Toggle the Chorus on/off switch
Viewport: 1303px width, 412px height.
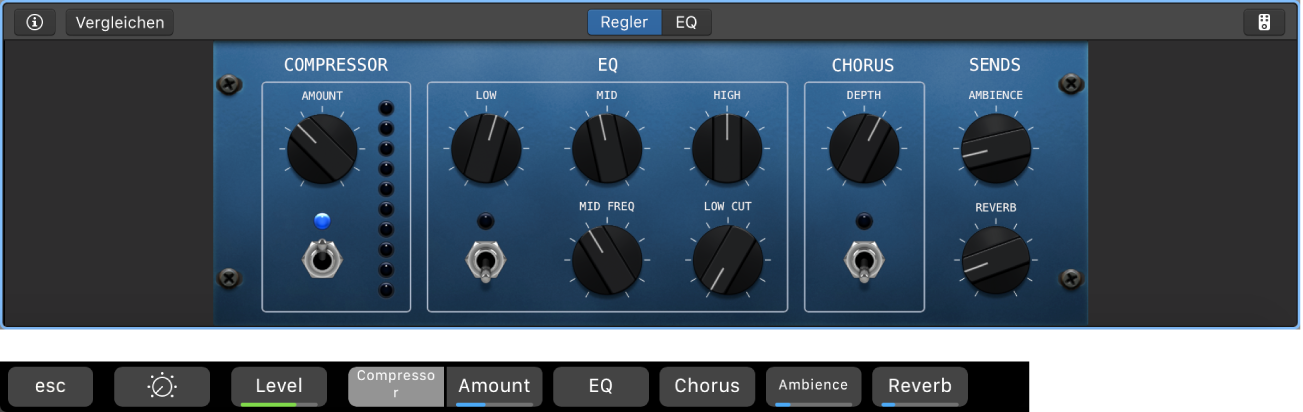point(864,260)
